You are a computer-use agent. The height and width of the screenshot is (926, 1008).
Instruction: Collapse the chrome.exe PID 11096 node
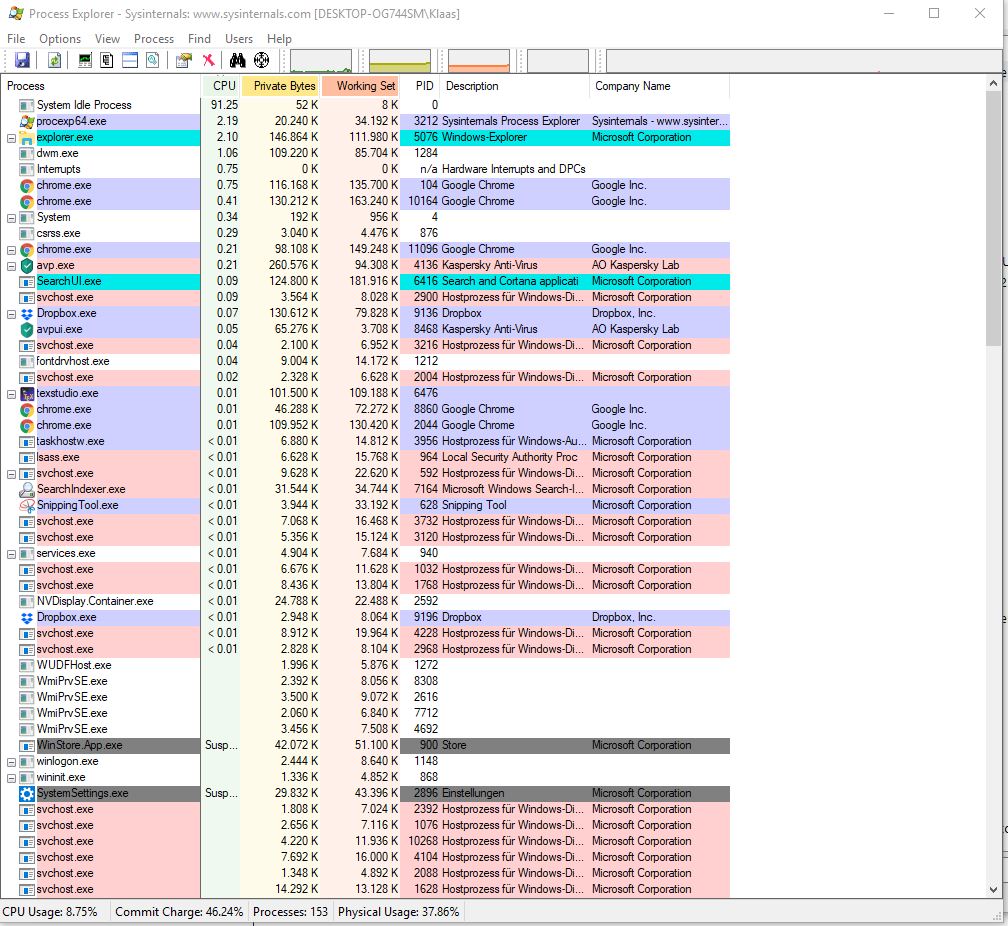[11, 250]
